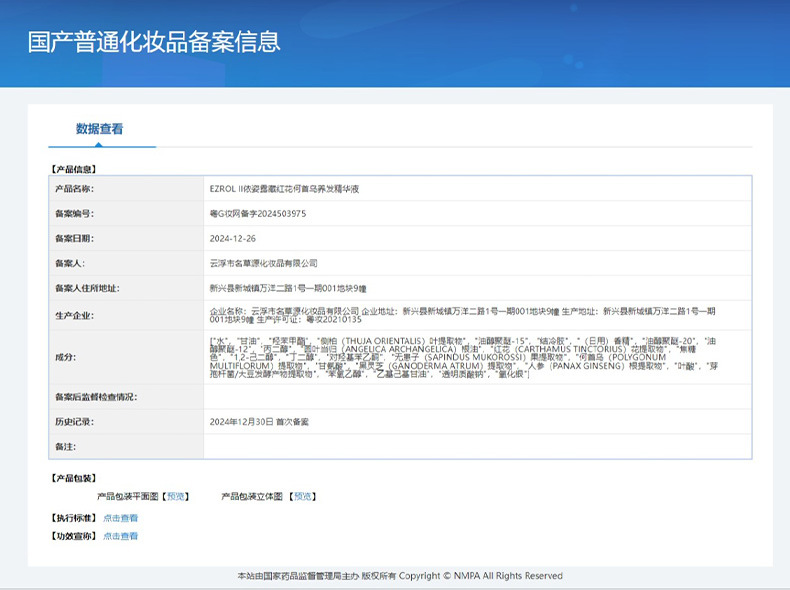The height and width of the screenshot is (590, 790).
Task: Click the 历史记录 label
Action: (75, 422)
